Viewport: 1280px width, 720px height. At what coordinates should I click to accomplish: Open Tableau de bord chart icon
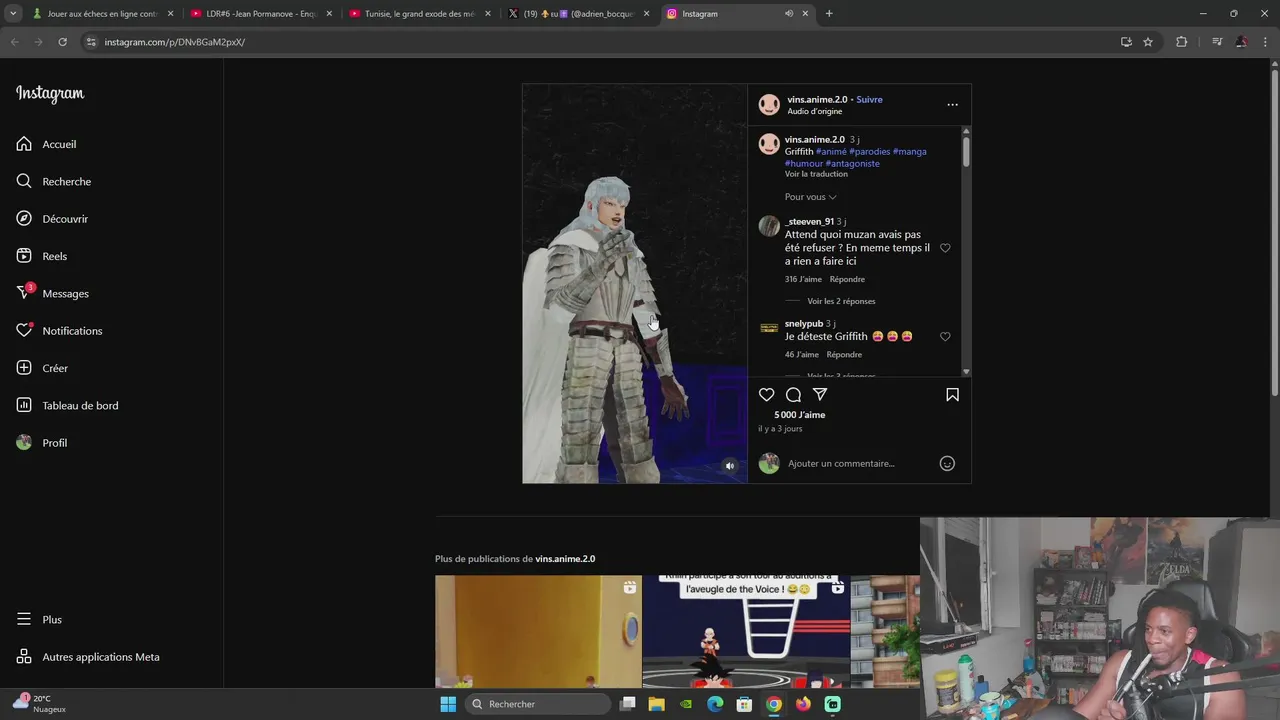click(24, 405)
